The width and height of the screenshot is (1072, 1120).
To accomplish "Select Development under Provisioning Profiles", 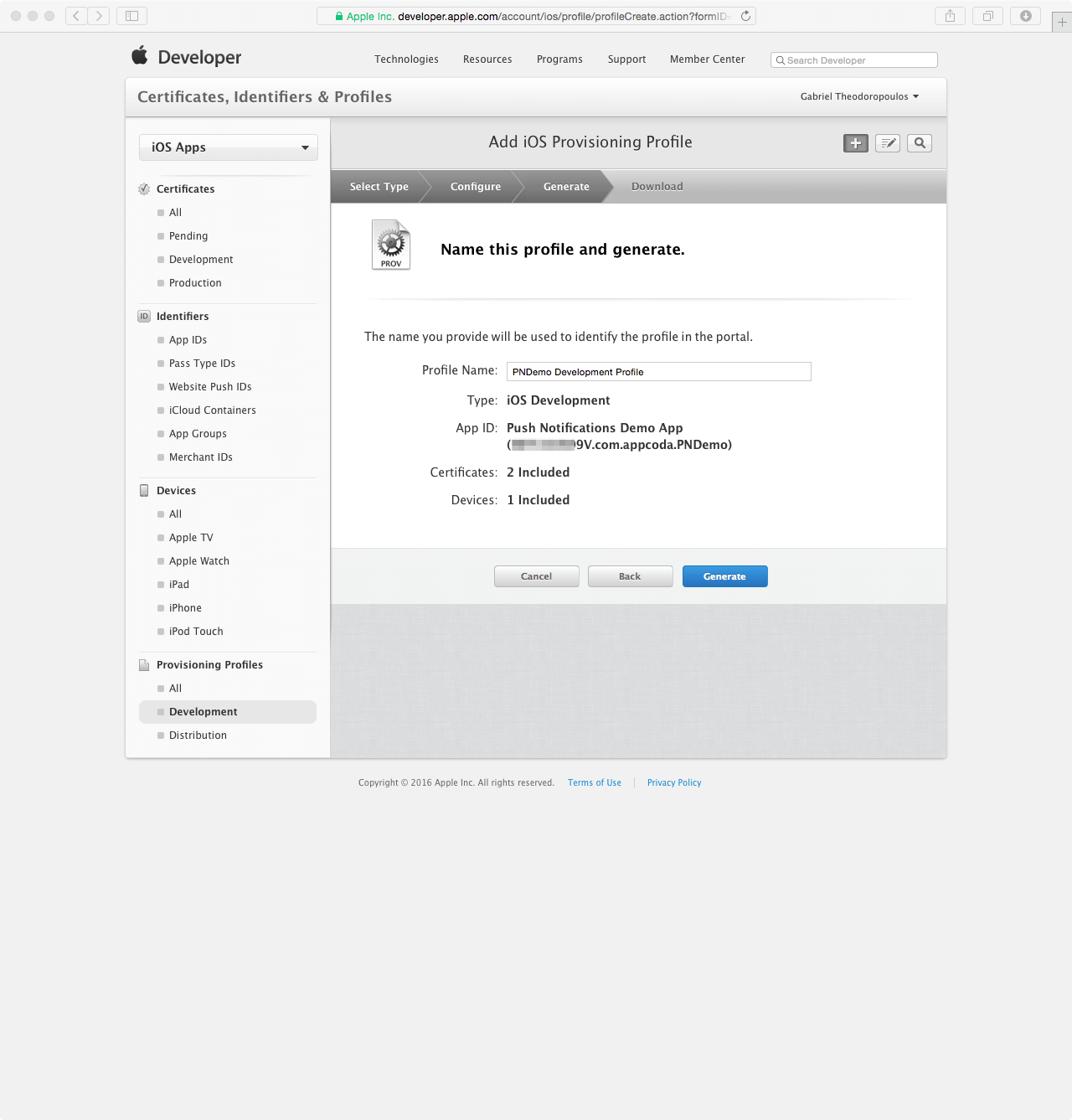I will [x=228, y=712].
